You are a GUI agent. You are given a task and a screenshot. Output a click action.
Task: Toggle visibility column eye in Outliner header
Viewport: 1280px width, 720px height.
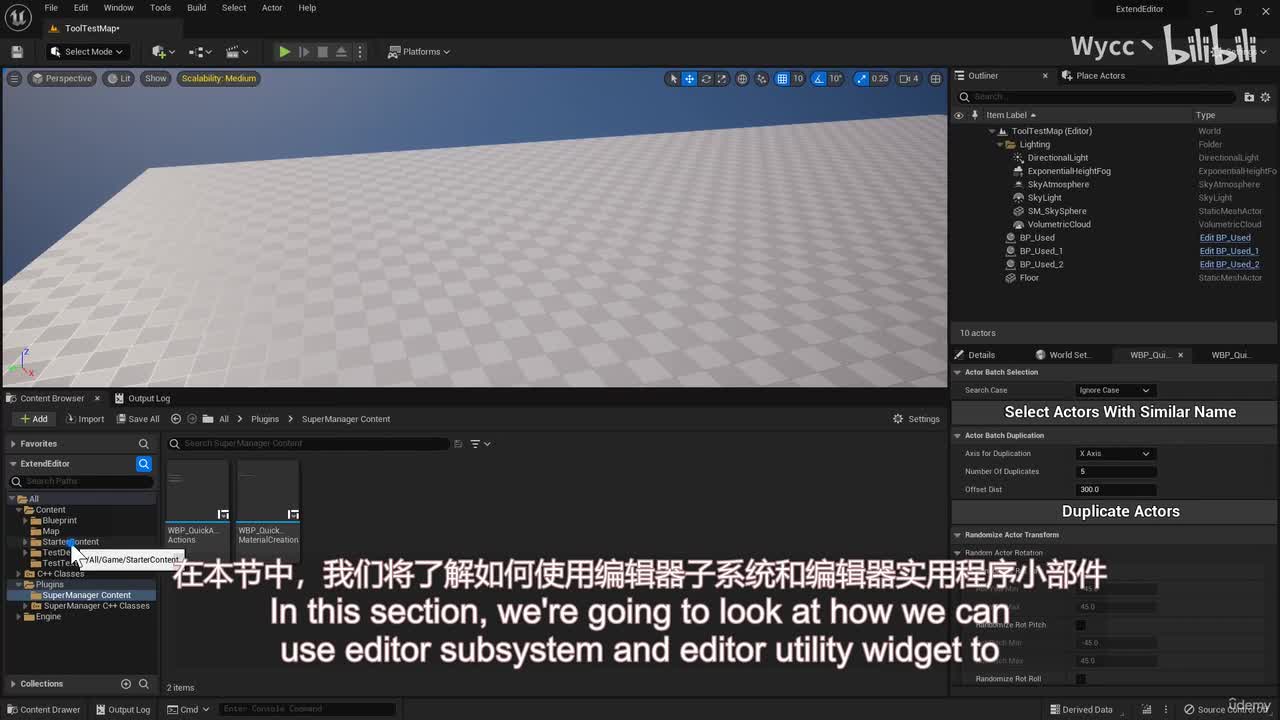pos(958,115)
